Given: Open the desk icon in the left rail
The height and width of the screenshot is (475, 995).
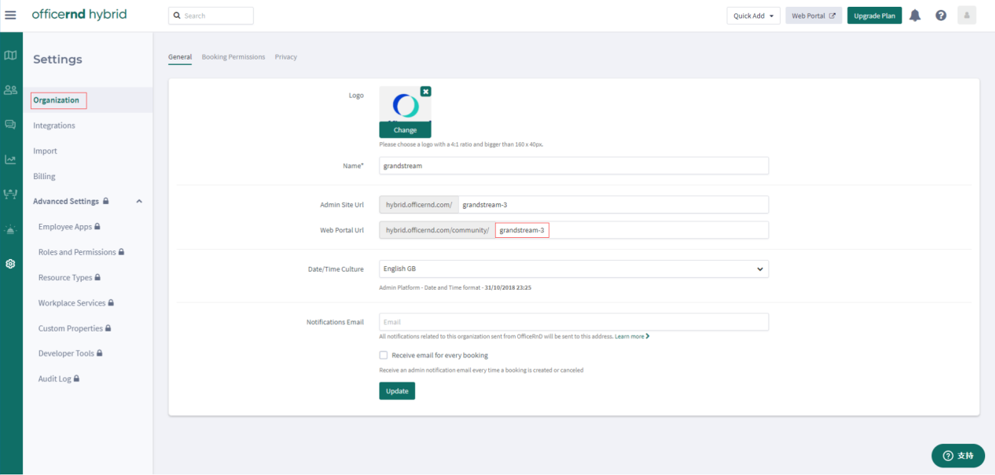Looking at the screenshot, I should [x=10, y=194].
